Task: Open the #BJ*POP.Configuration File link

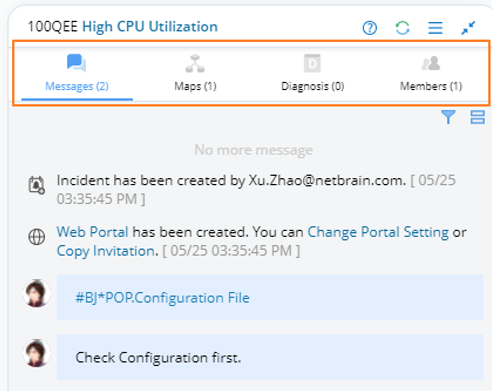Action: point(162,298)
